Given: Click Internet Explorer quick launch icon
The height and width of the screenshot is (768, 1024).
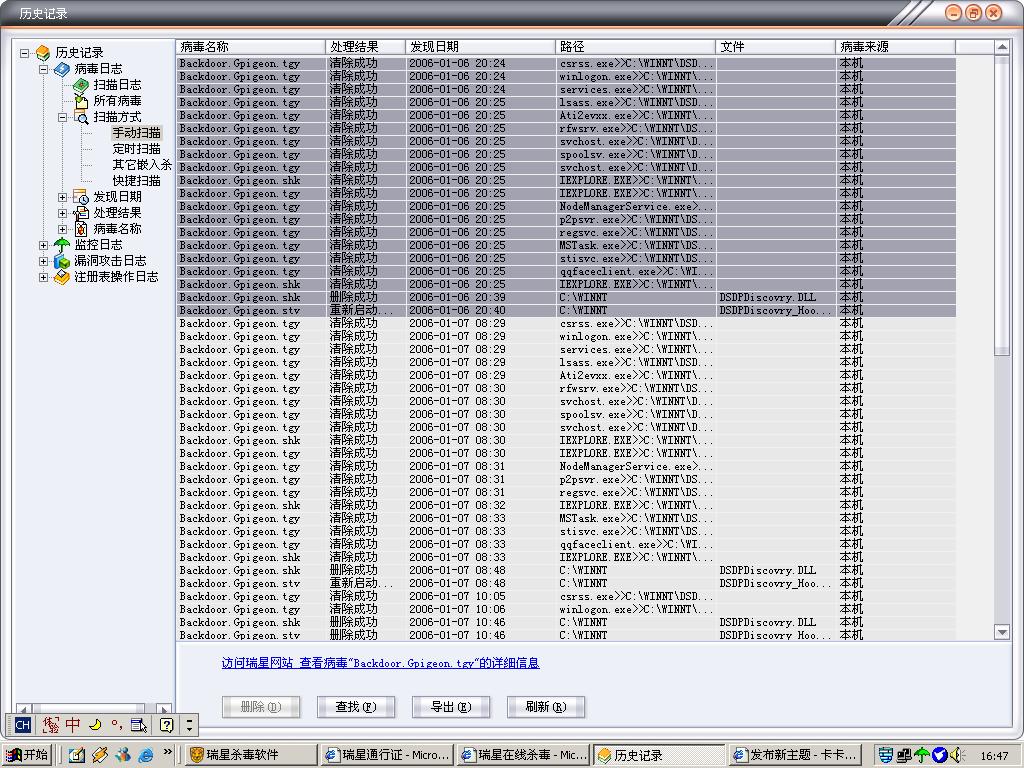Looking at the screenshot, I should [x=146, y=755].
